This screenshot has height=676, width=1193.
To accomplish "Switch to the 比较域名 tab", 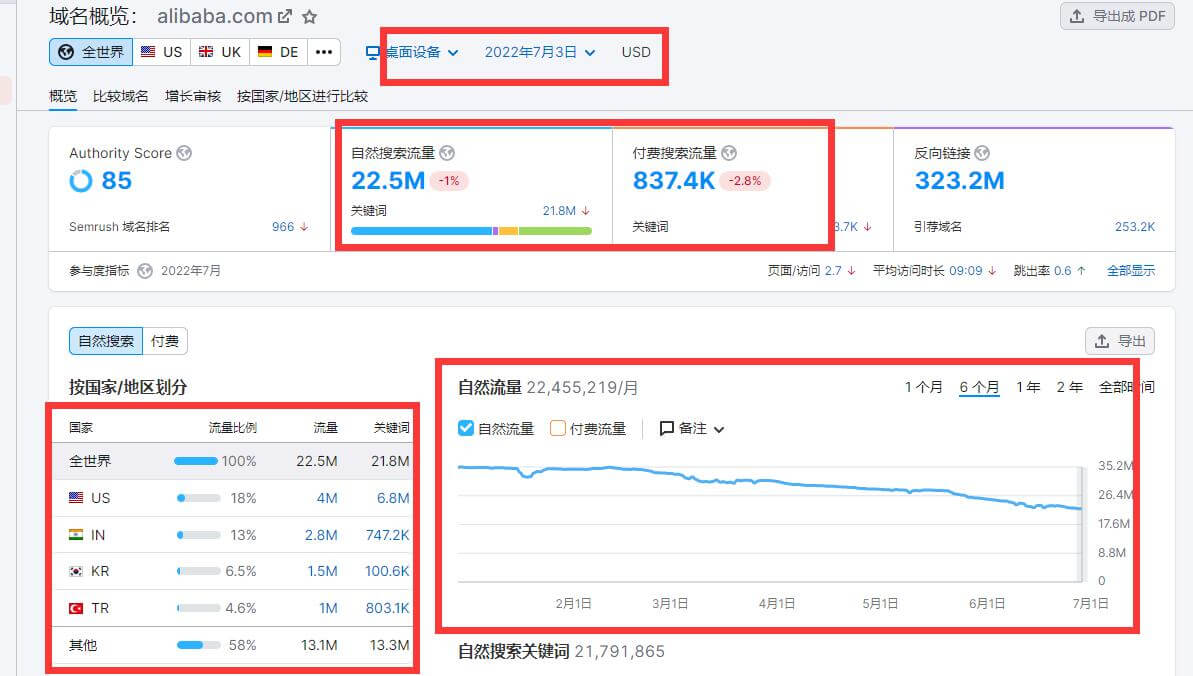I will (121, 96).
